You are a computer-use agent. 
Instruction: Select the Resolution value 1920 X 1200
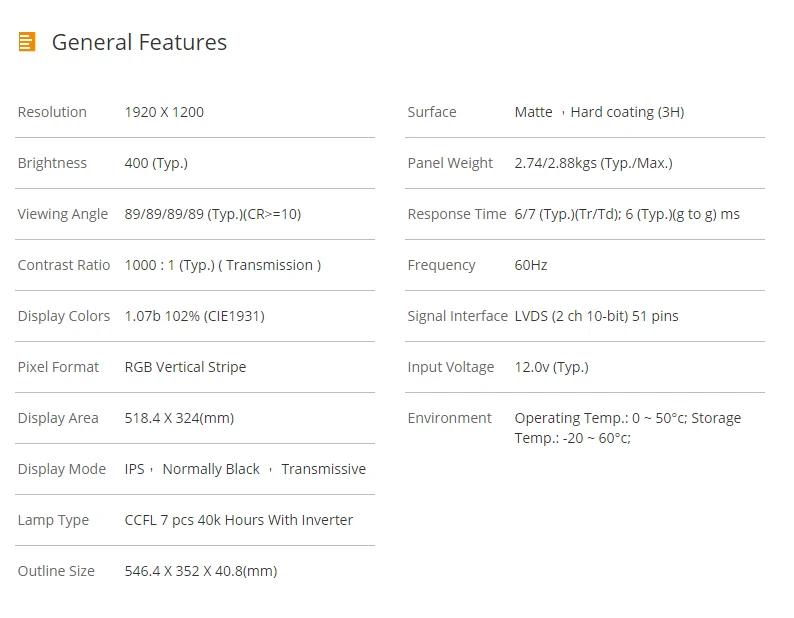pyautogui.click(x=164, y=112)
